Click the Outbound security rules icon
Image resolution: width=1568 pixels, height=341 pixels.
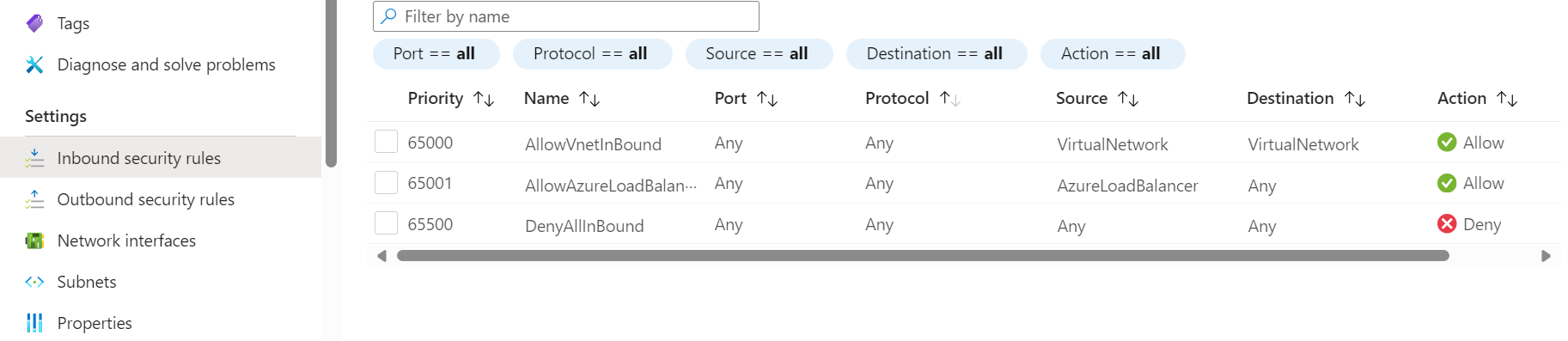(34, 199)
